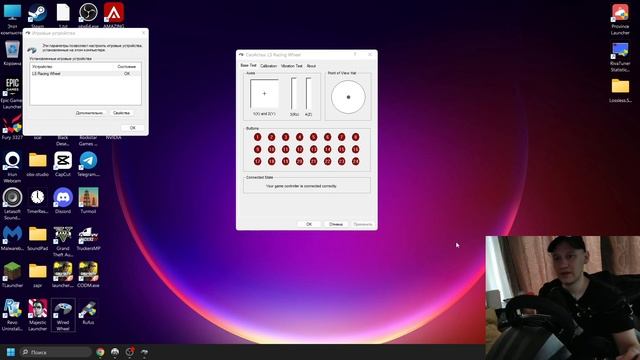
Task: Open the Discord desktop shortcut
Action: (63, 201)
